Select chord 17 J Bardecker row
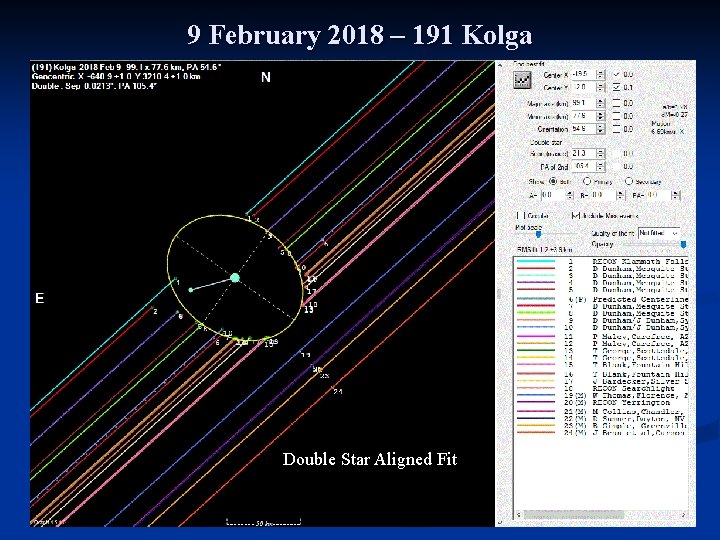The image size is (720, 540). click(601, 381)
